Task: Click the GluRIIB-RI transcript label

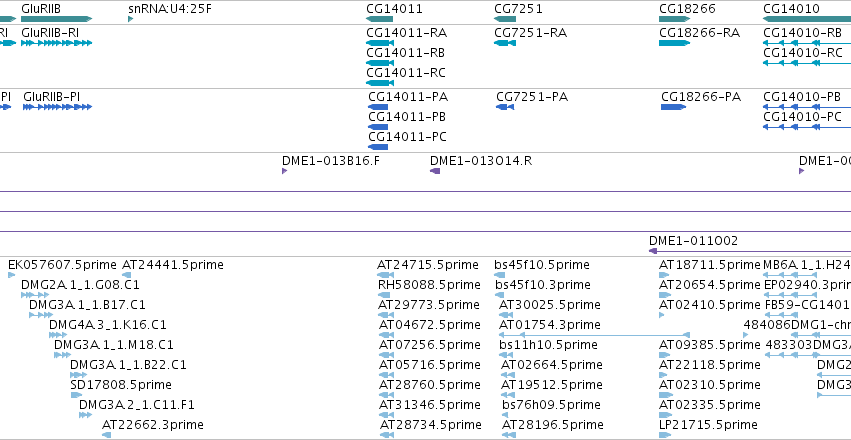Action: [50, 33]
